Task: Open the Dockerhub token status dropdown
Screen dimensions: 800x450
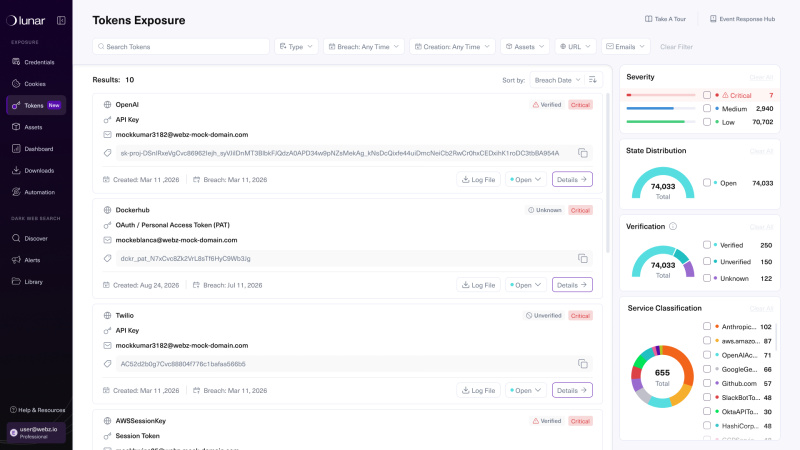Action: click(526, 285)
